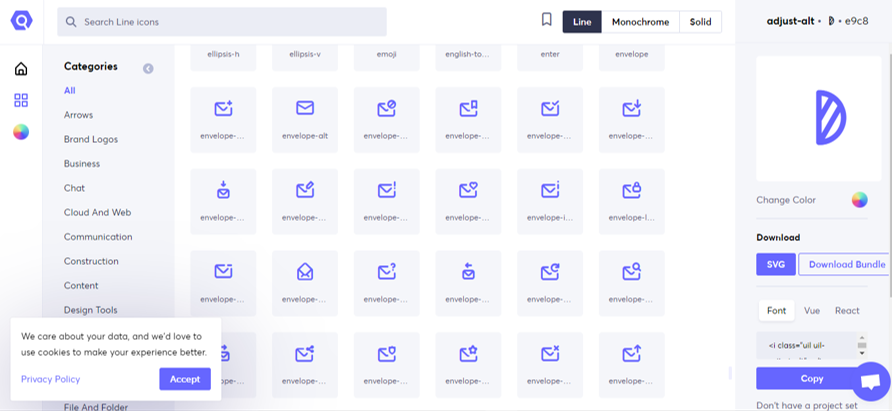Click the Iconscout logo in top-left corner
The image size is (892, 411).
coord(22,21)
